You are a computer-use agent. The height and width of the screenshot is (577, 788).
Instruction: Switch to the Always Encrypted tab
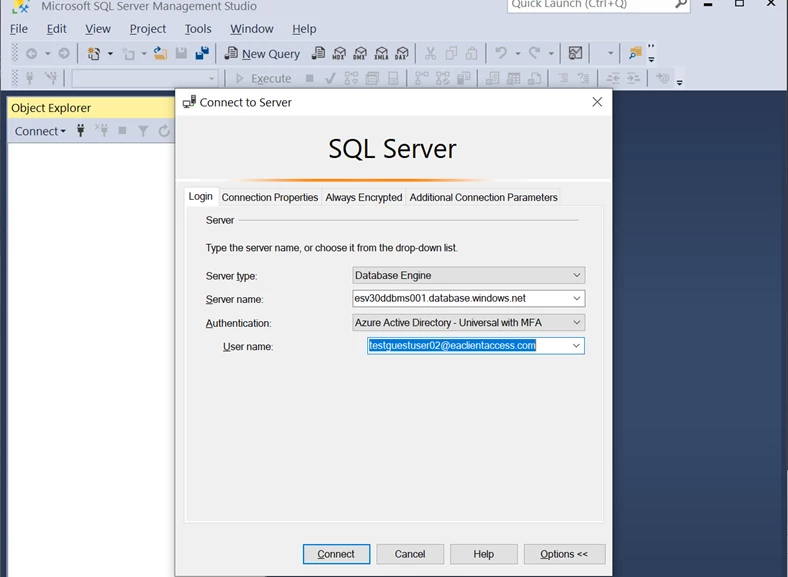tap(364, 198)
